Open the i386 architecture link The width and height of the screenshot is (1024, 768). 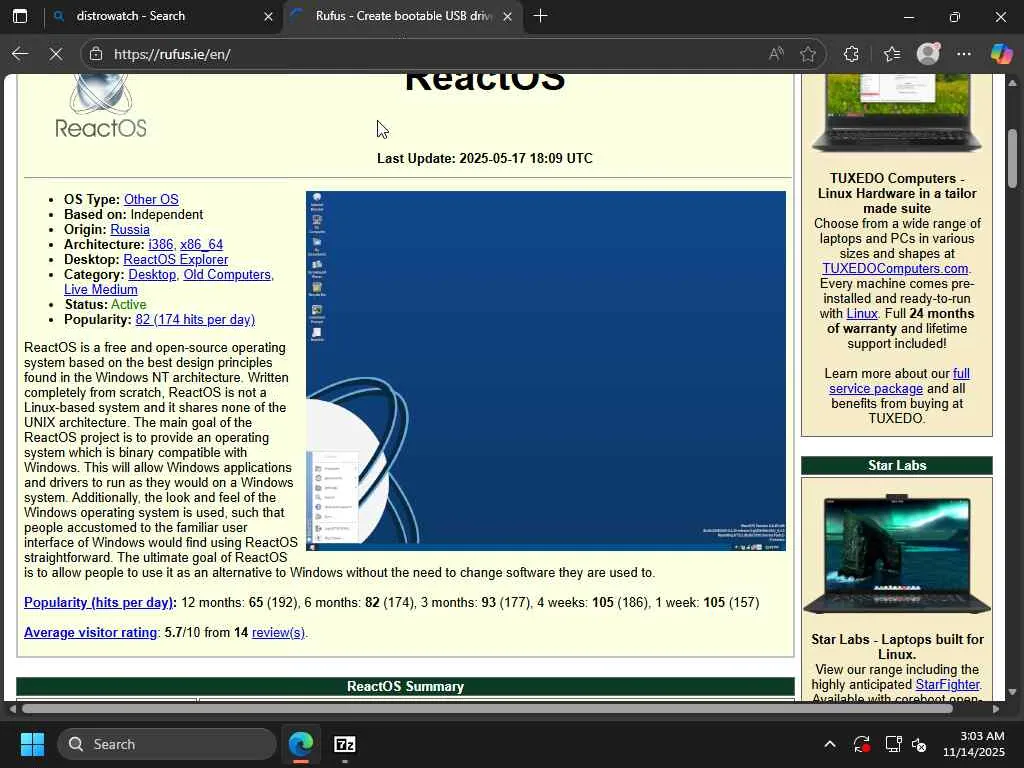click(x=161, y=244)
